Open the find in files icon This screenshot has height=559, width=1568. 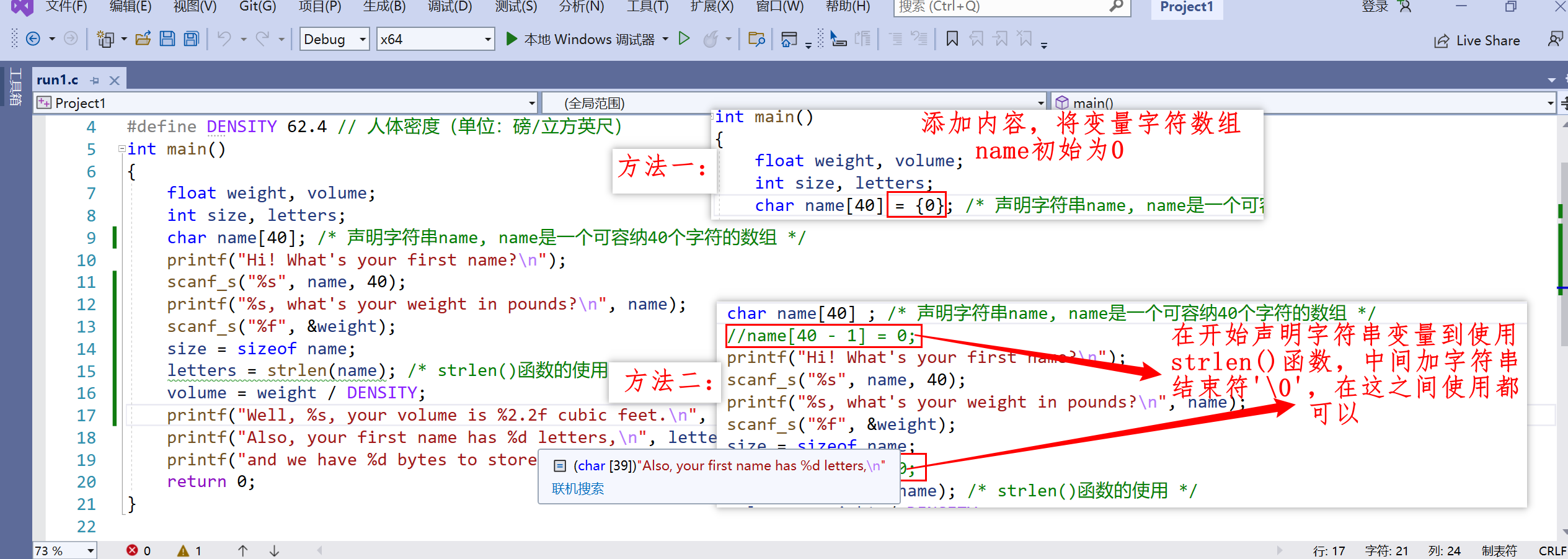pyautogui.click(x=756, y=39)
